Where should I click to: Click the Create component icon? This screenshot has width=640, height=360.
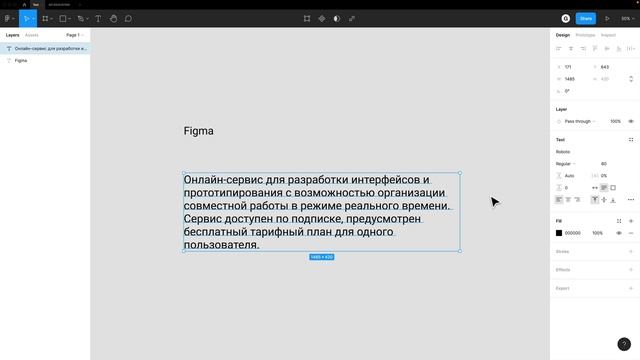(x=322, y=18)
